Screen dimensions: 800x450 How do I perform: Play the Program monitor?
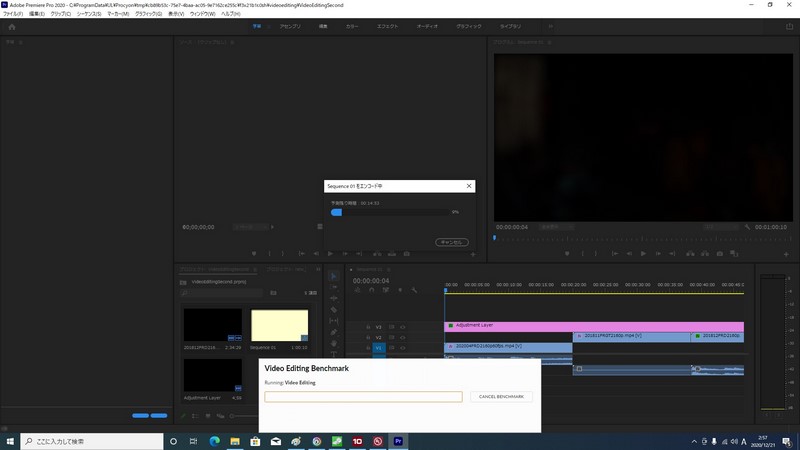point(643,254)
